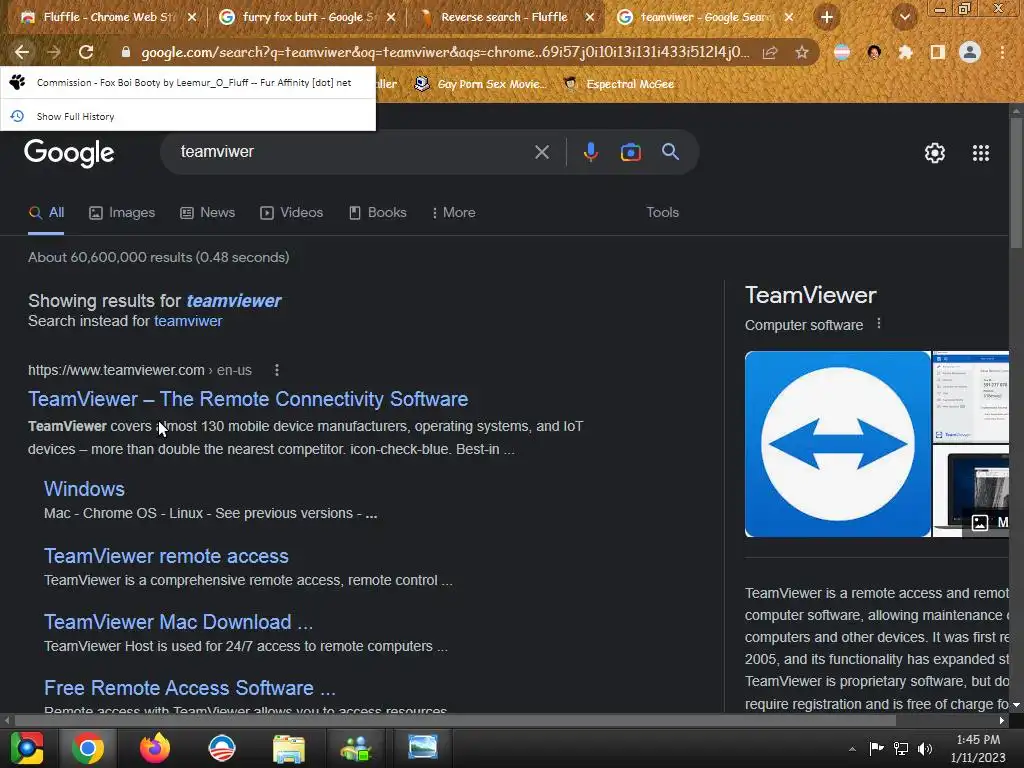
Task: Open the corrected teamviewer spelling link
Action: pyautogui.click(x=234, y=301)
